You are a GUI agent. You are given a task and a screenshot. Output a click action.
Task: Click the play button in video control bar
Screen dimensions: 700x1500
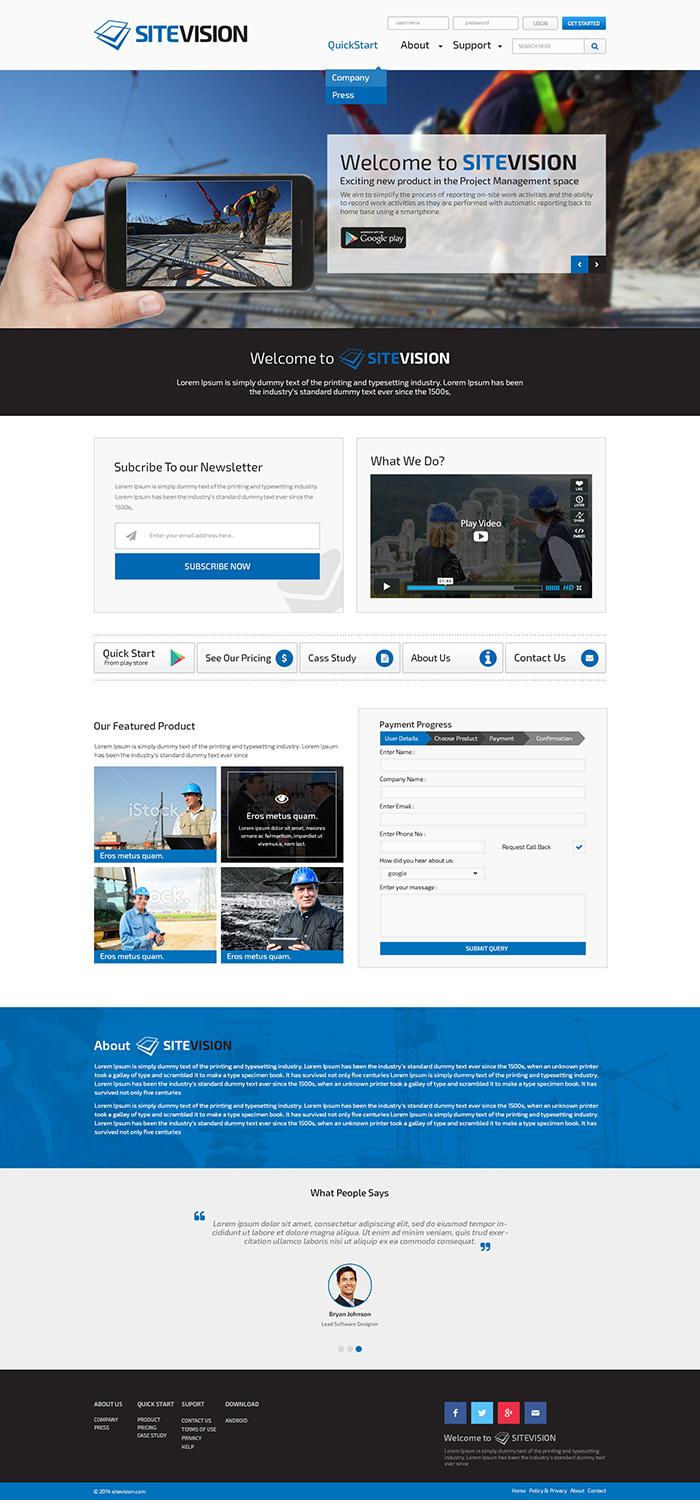[387, 587]
